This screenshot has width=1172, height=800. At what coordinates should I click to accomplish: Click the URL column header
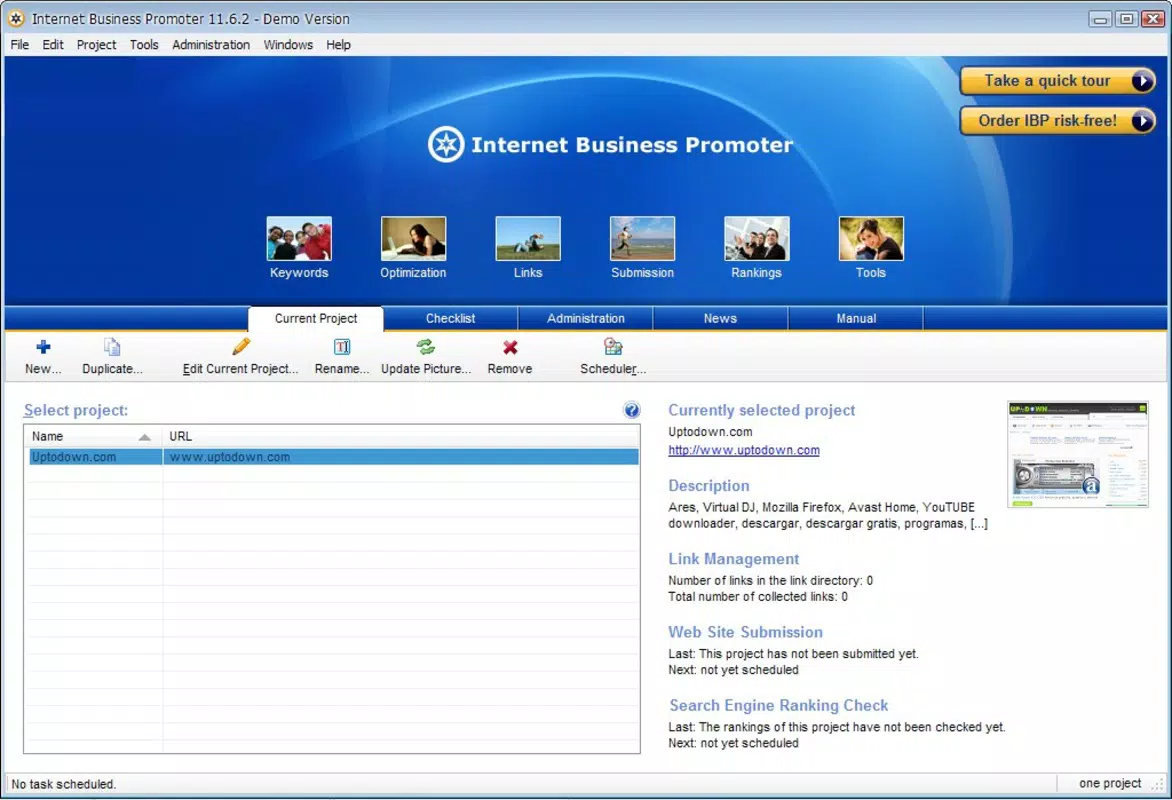401,437
